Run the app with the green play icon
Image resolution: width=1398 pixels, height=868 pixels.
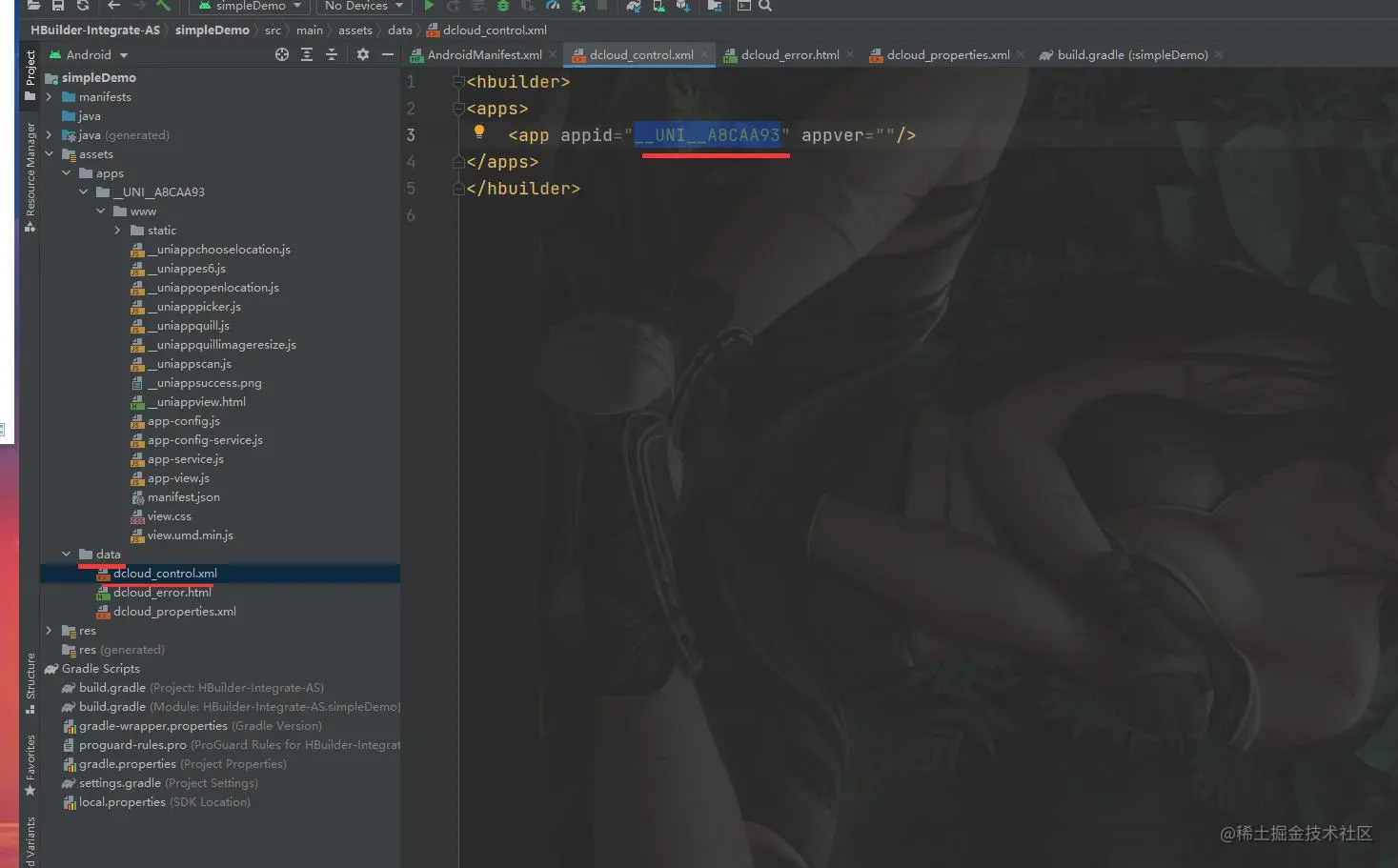(429, 5)
